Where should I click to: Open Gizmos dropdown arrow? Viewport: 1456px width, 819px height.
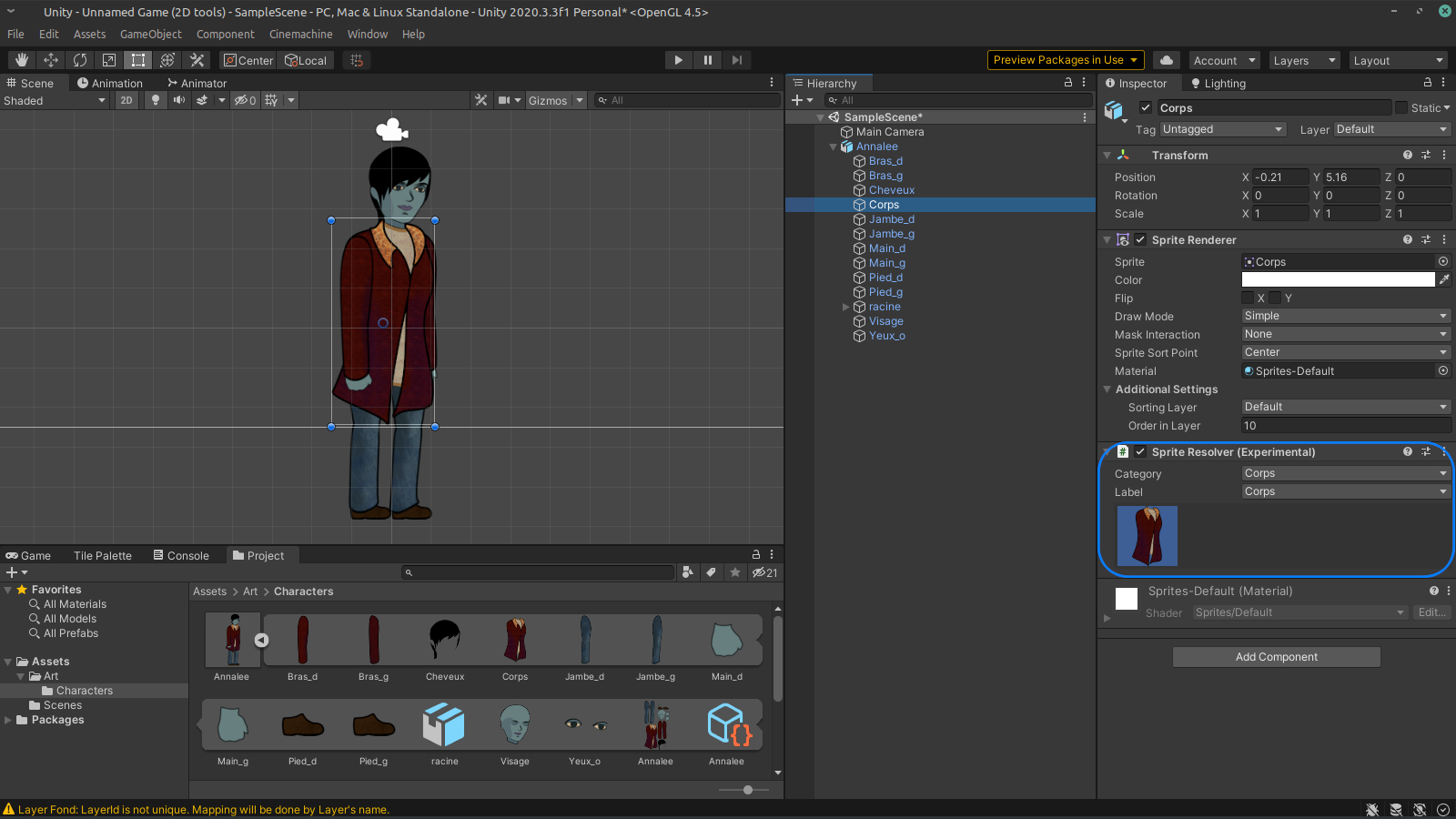[580, 100]
